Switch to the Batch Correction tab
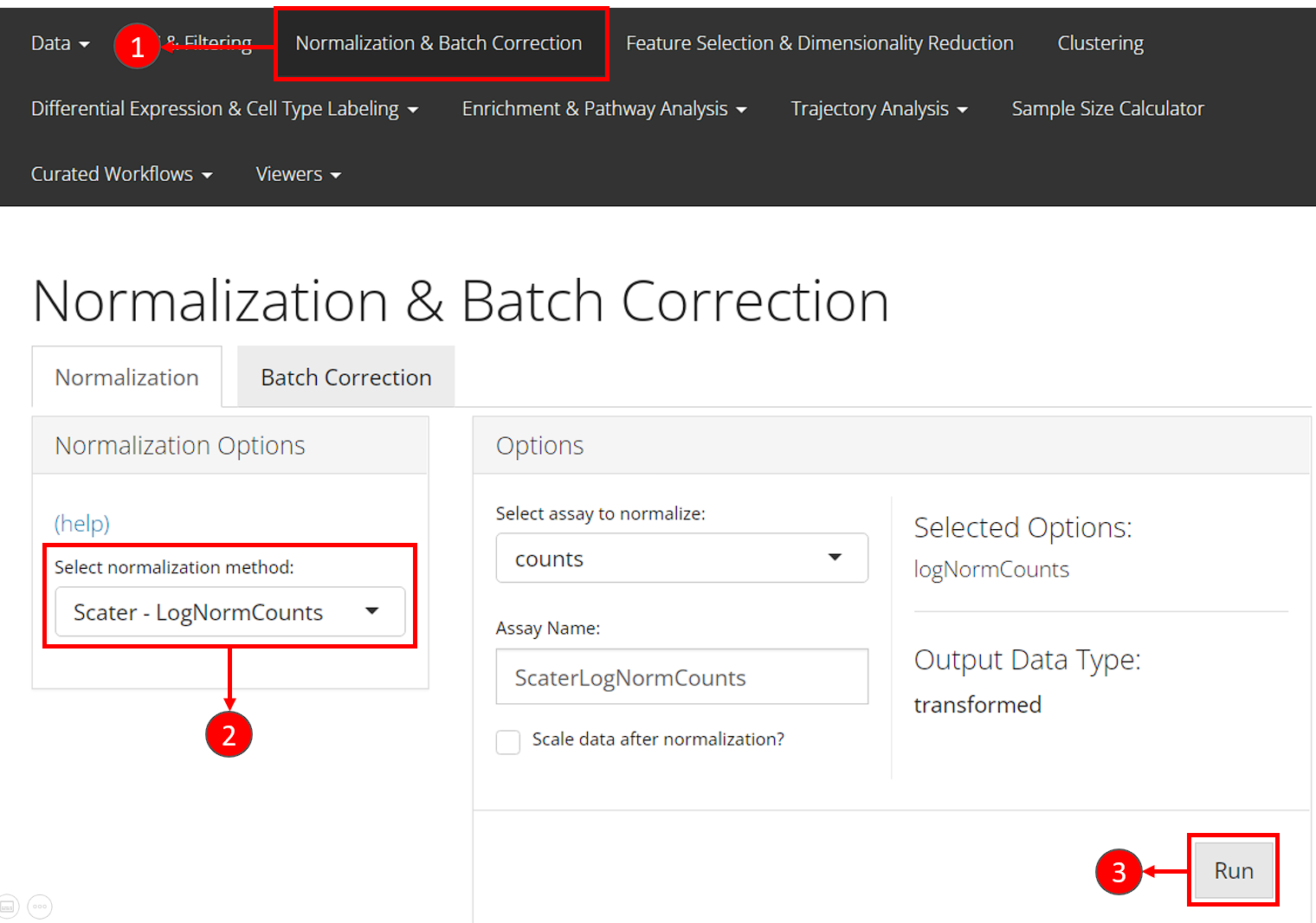The width and height of the screenshot is (1316, 923). tap(345, 378)
